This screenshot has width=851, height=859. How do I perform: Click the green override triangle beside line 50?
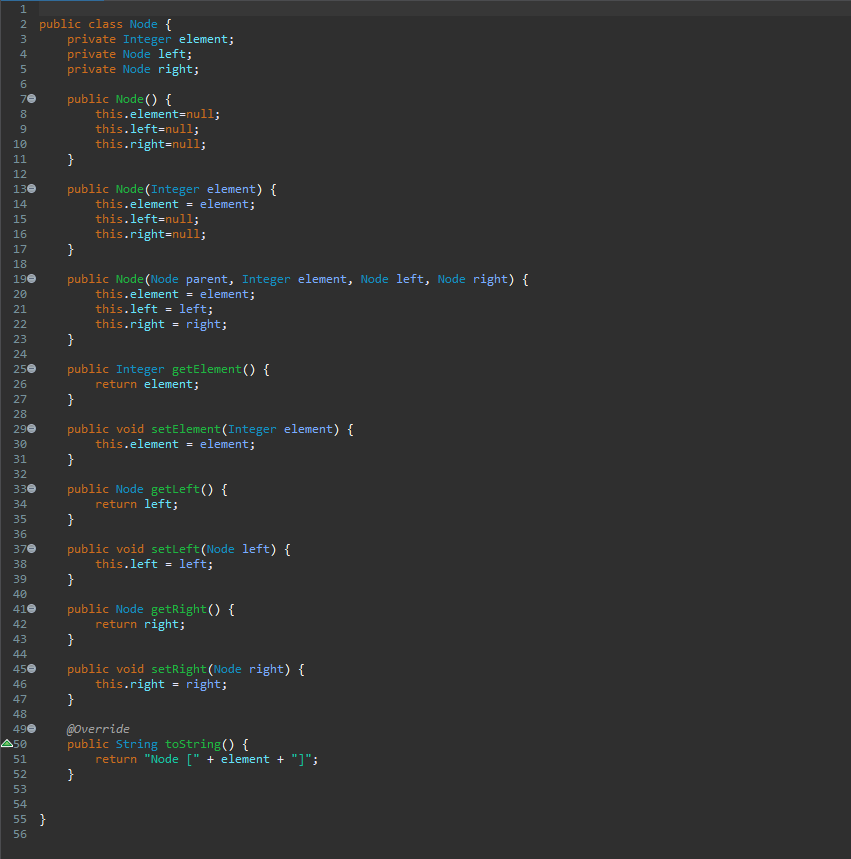7,744
